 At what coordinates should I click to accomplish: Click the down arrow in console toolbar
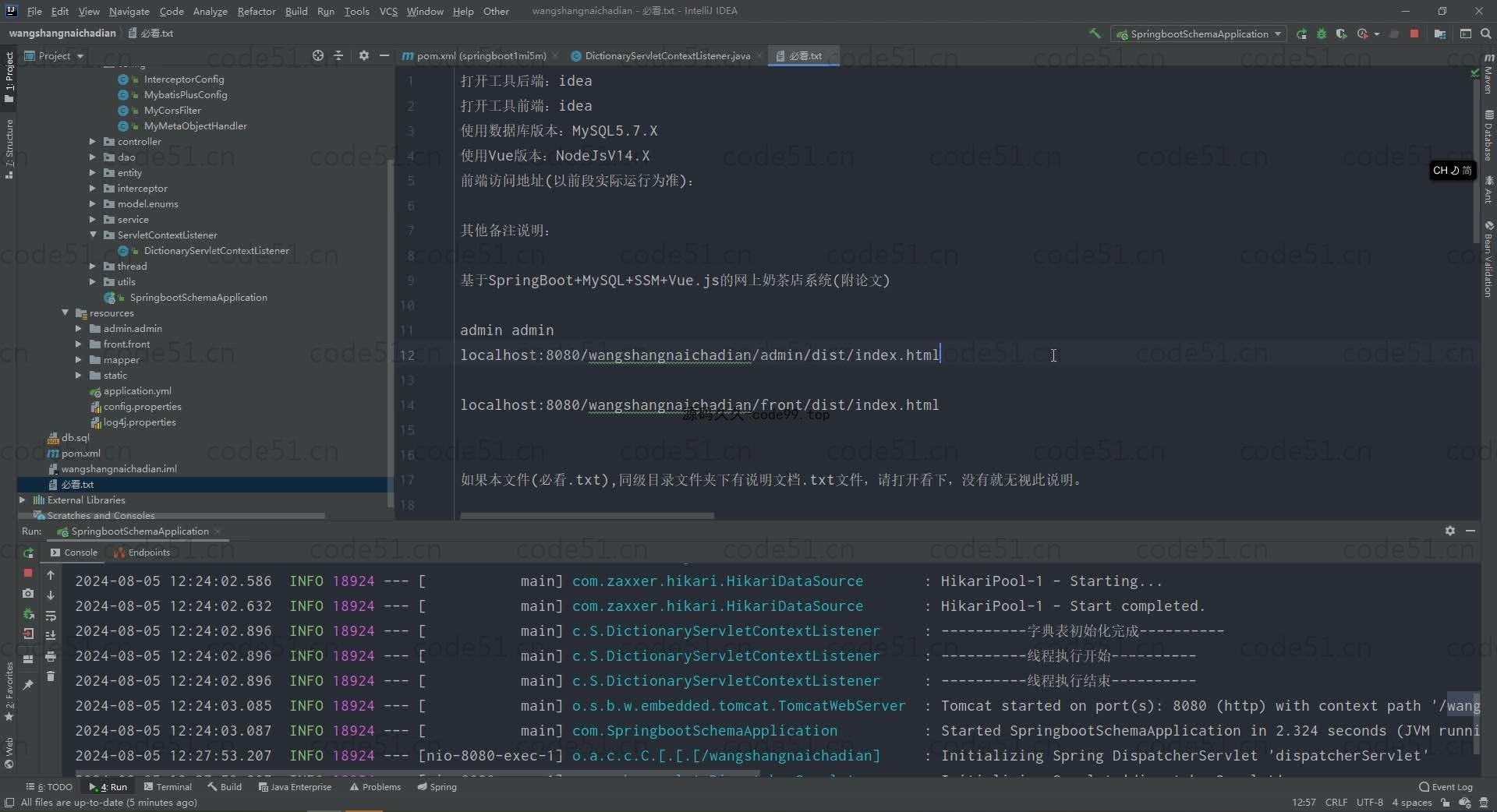pyautogui.click(x=51, y=595)
